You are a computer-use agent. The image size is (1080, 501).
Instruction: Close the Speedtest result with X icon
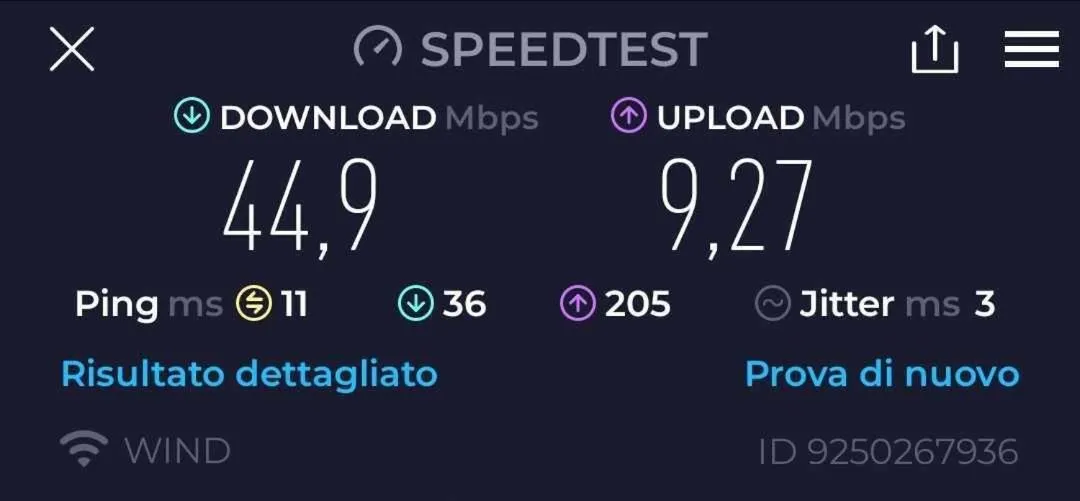click(x=72, y=49)
